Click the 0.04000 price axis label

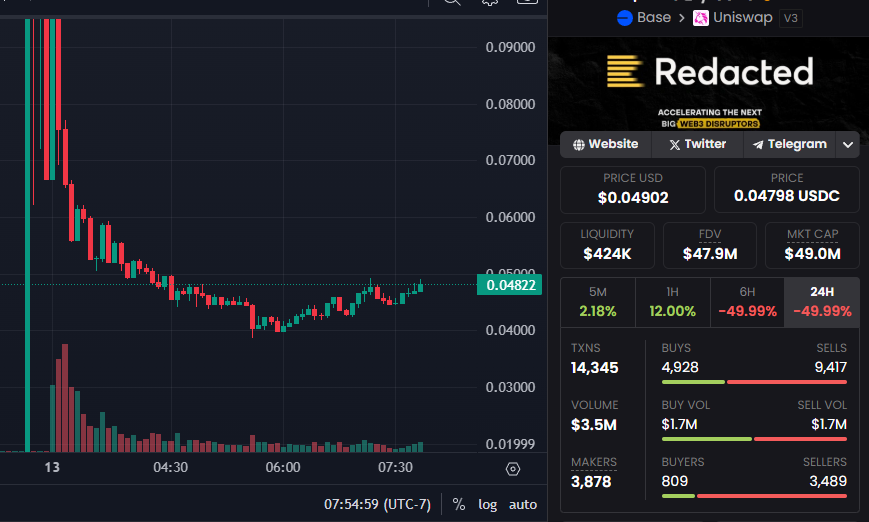(x=510, y=330)
